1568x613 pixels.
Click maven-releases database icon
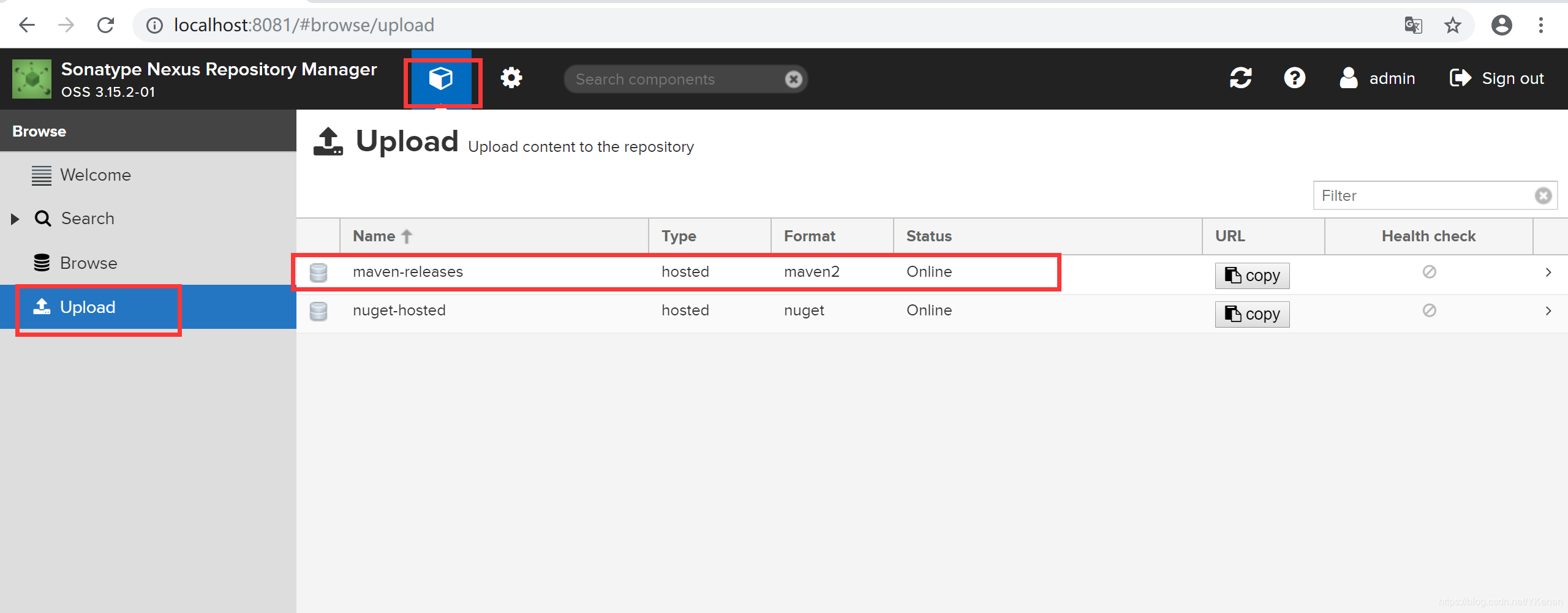[318, 273]
